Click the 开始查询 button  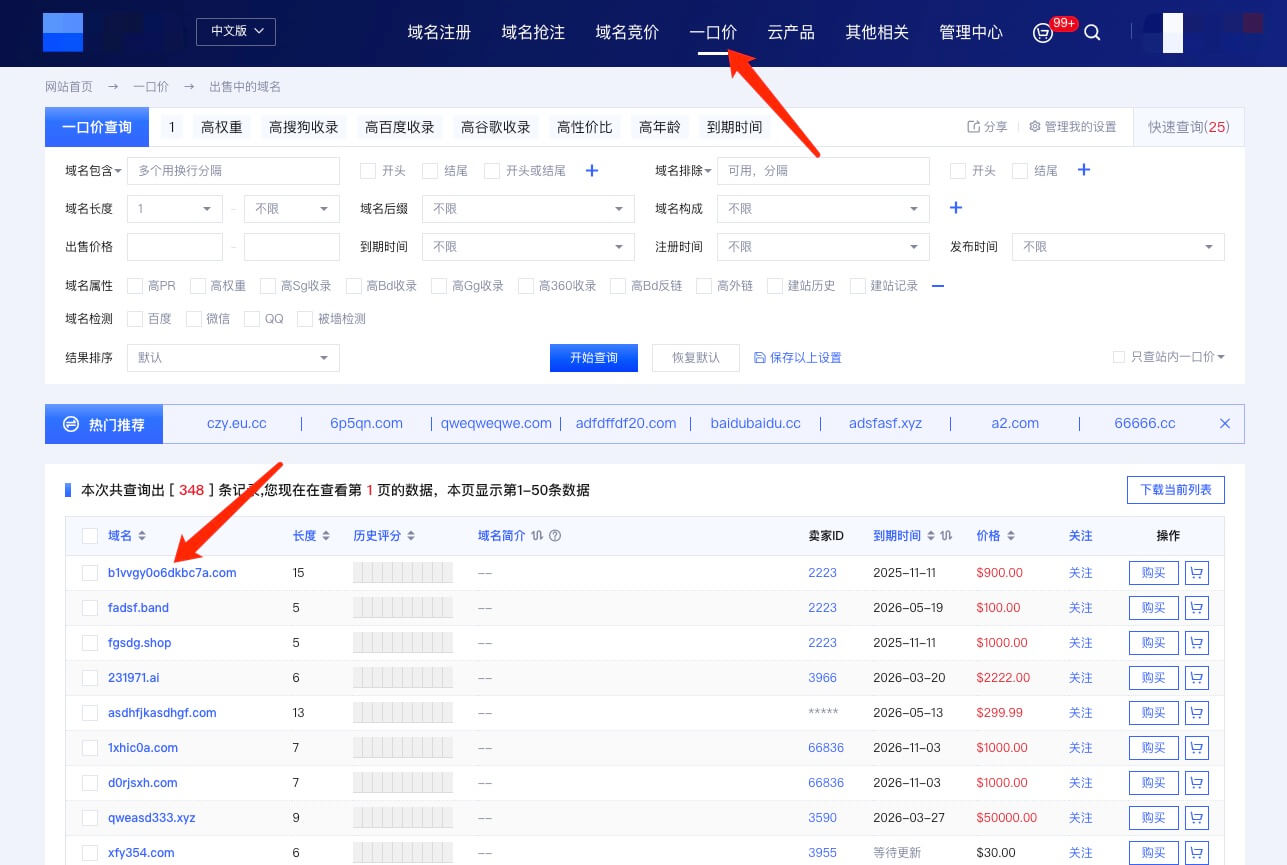click(x=593, y=358)
